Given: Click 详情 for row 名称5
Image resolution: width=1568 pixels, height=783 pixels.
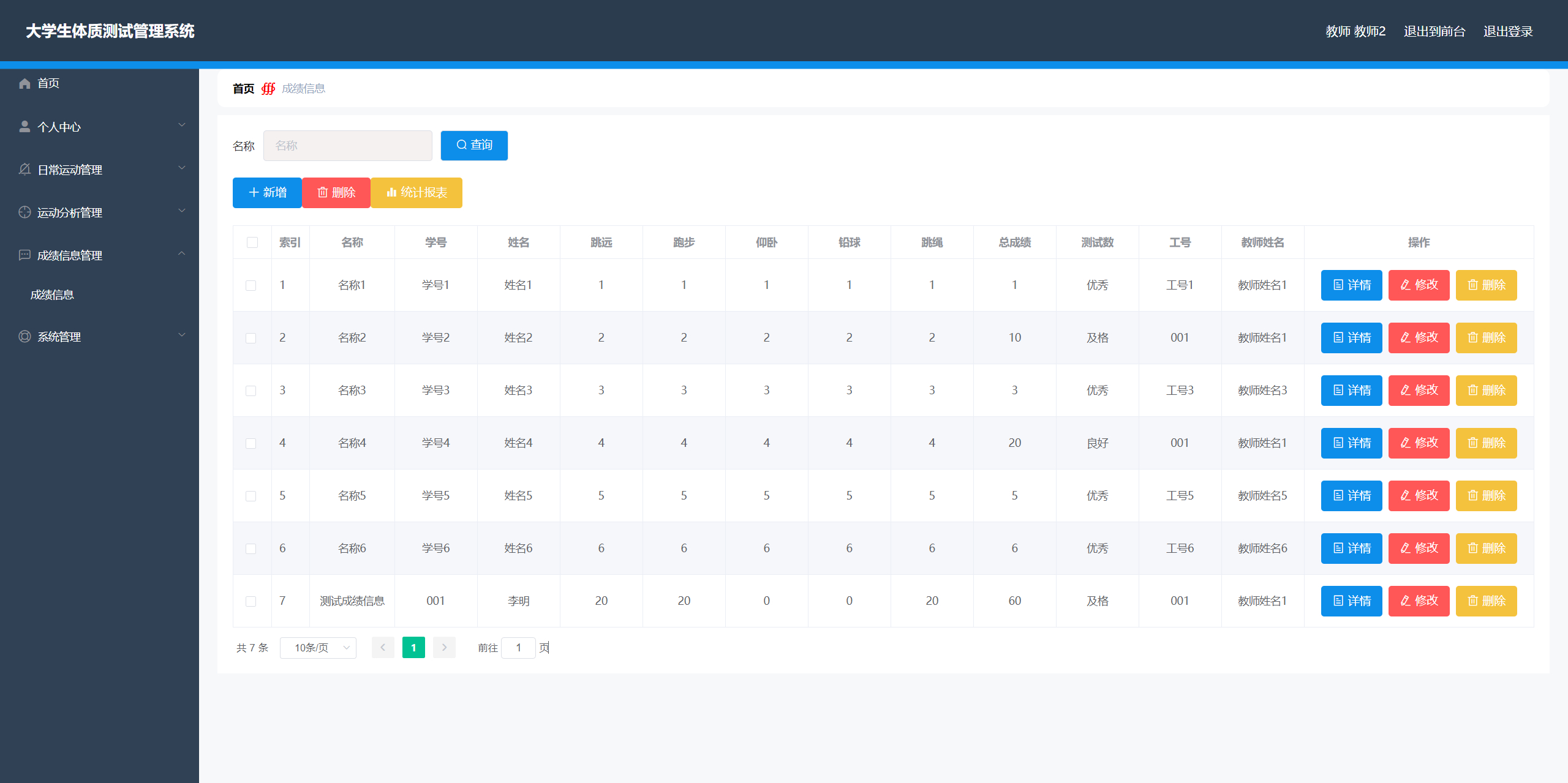Looking at the screenshot, I should click(1351, 496).
